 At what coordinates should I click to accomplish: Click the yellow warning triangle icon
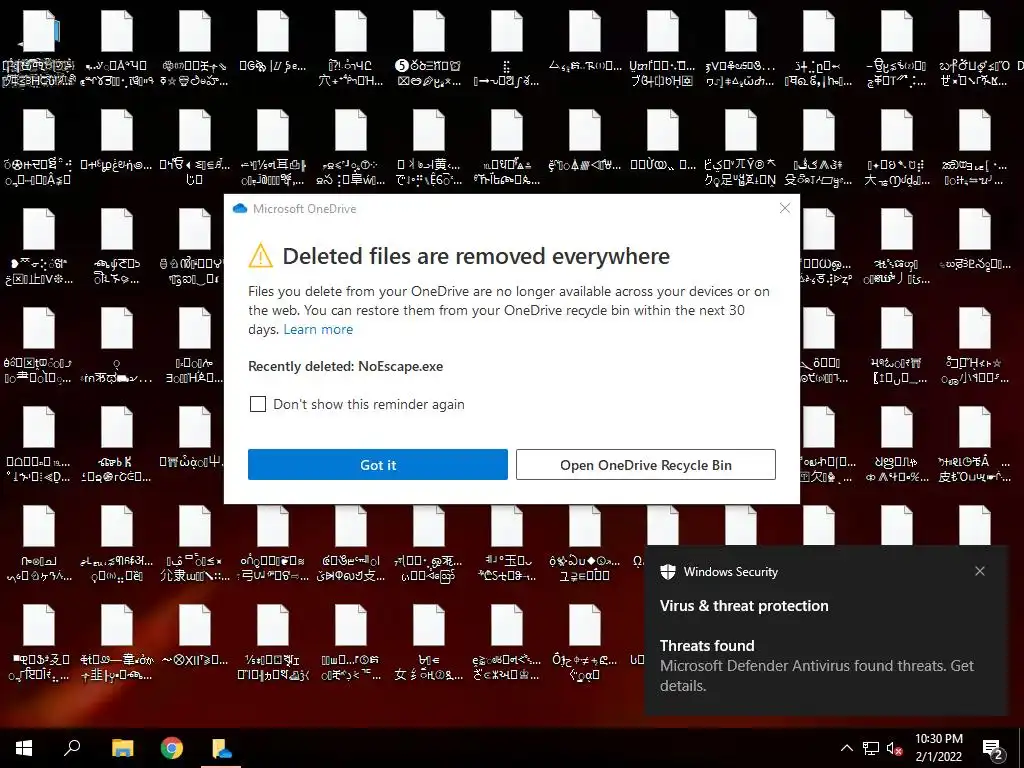(261, 256)
